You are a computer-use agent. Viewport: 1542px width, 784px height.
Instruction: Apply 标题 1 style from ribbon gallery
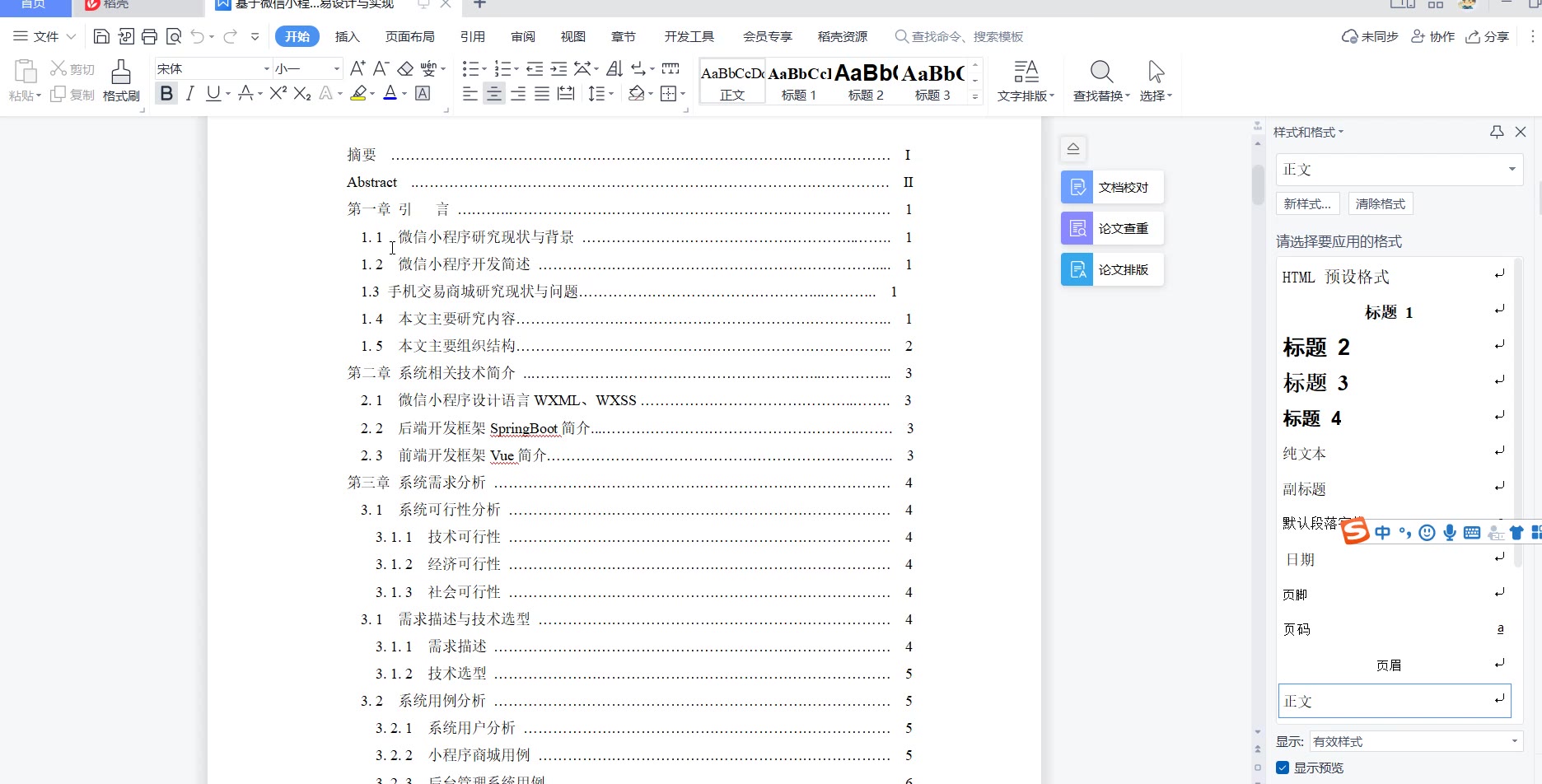799,81
